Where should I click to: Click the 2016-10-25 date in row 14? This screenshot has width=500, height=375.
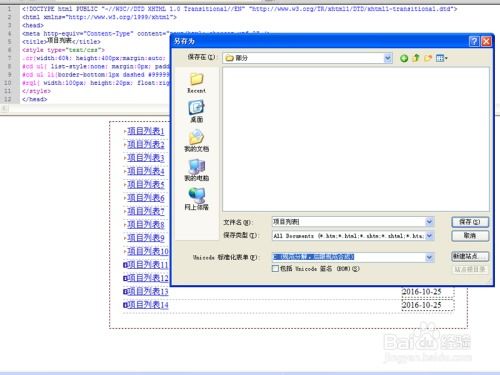(422, 305)
